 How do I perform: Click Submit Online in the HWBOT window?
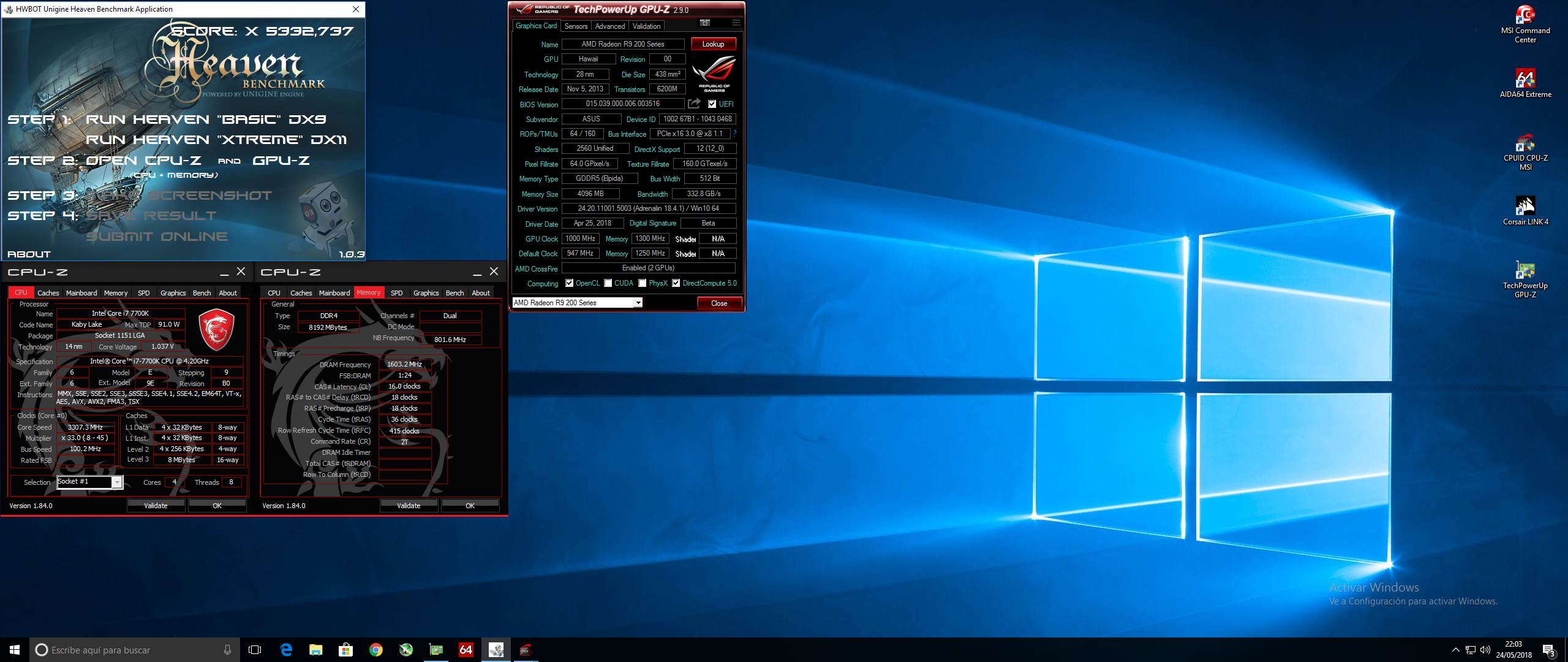coord(157,237)
